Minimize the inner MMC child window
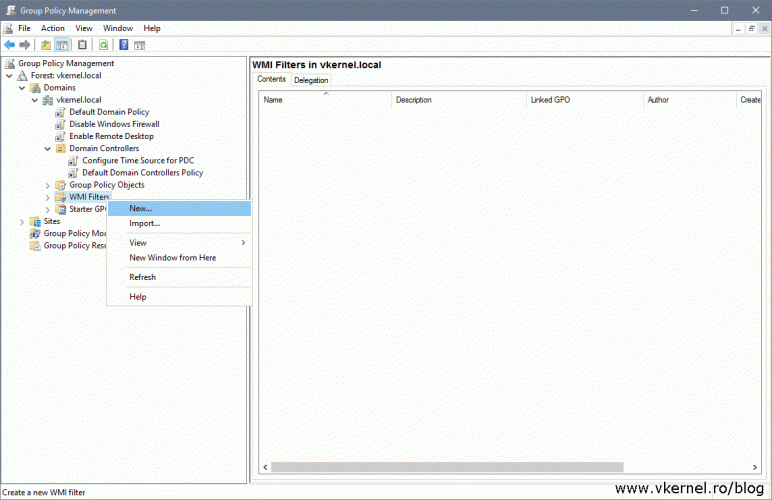Screen dimensions: 772x500 click(738, 29)
